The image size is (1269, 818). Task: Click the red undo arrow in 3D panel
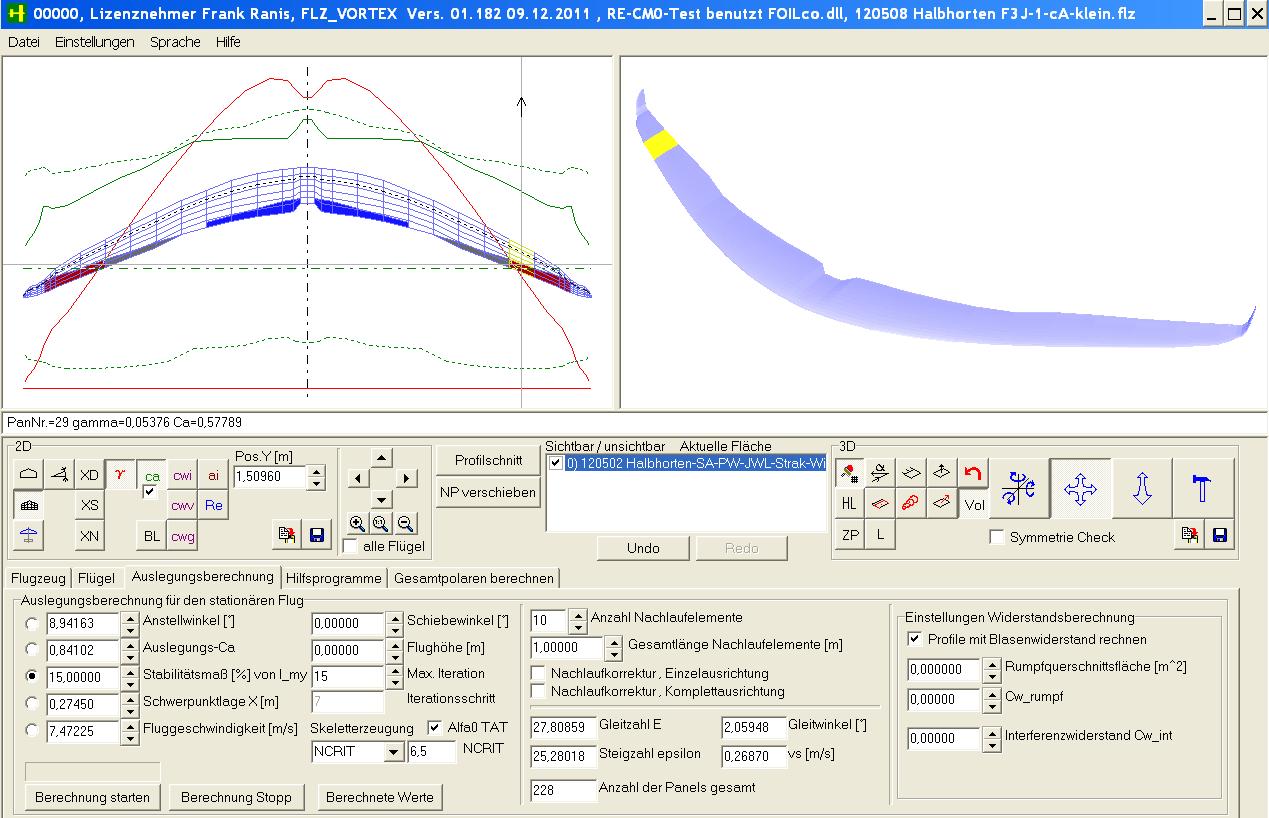click(x=972, y=473)
